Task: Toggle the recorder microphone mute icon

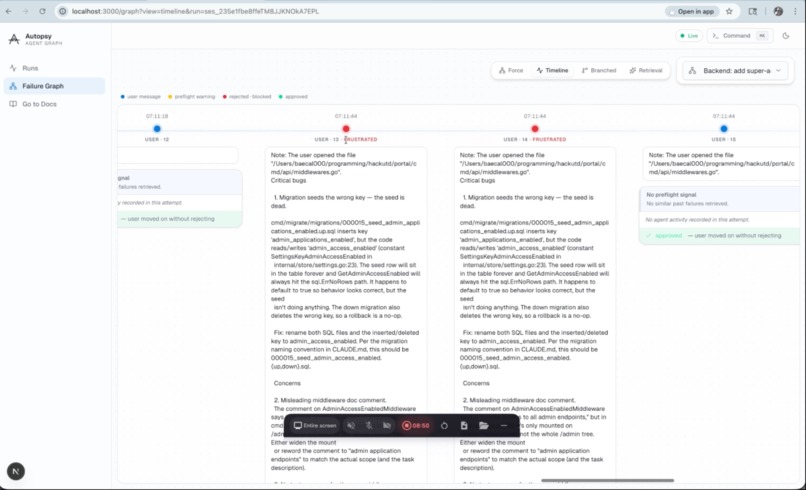Action: click(x=369, y=425)
